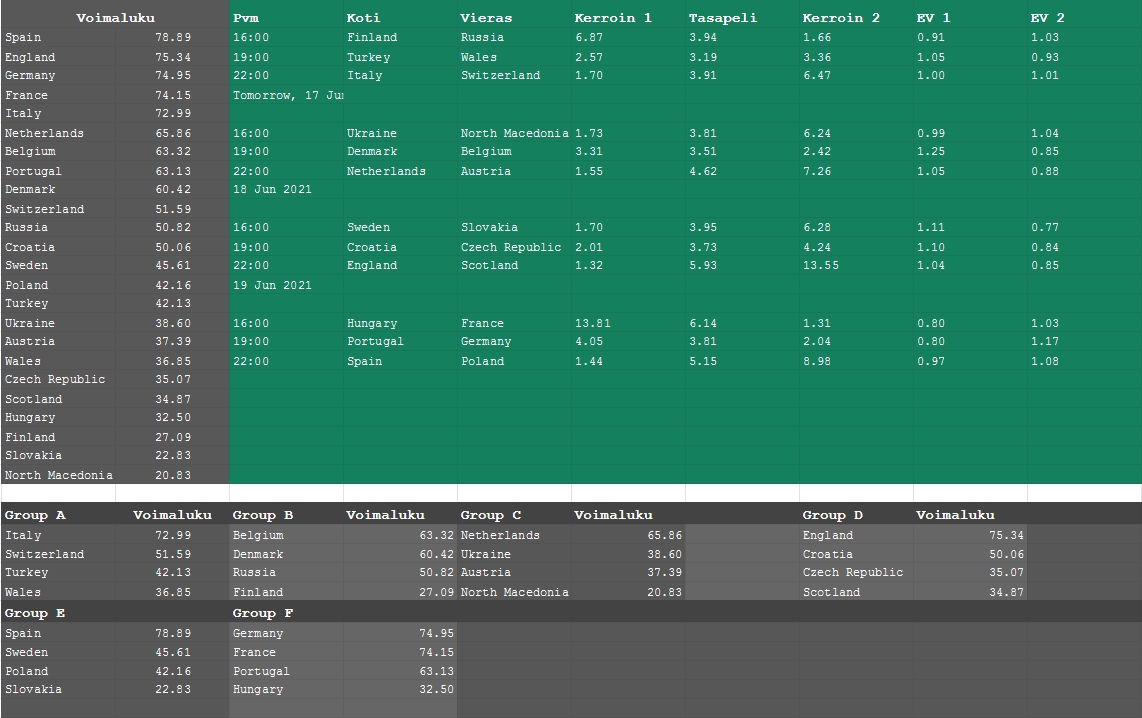1142x718 pixels.
Task: Select the 1.17 EV 2 value for Portugal–Germany
Action: 1044,342
